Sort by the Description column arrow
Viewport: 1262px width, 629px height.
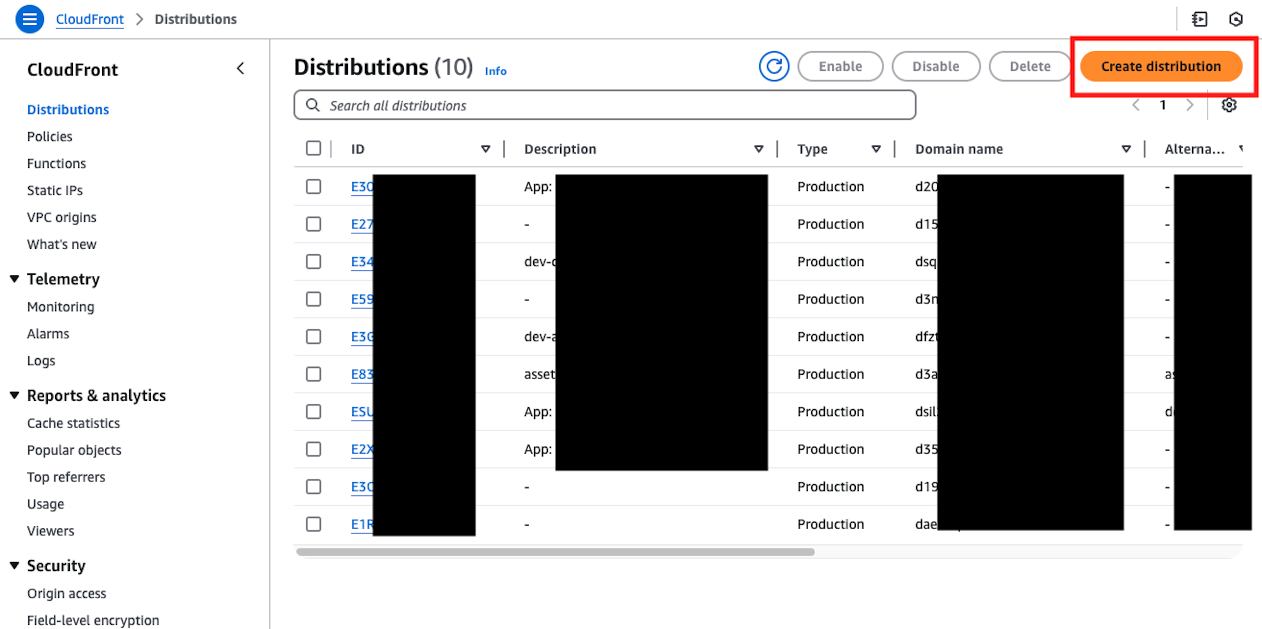[759, 149]
